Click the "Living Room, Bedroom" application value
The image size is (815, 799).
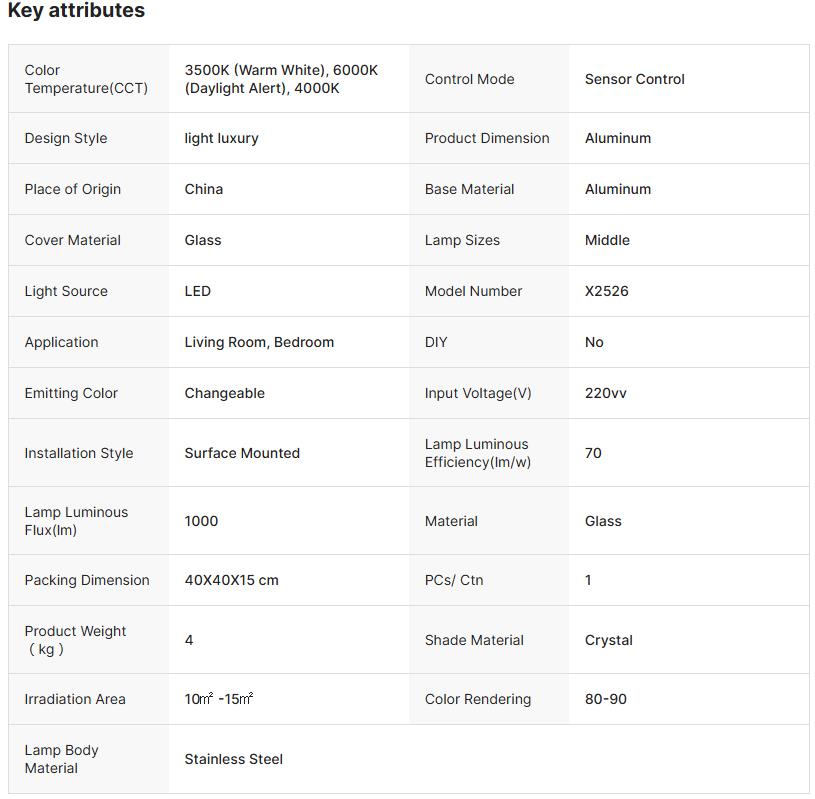(259, 342)
